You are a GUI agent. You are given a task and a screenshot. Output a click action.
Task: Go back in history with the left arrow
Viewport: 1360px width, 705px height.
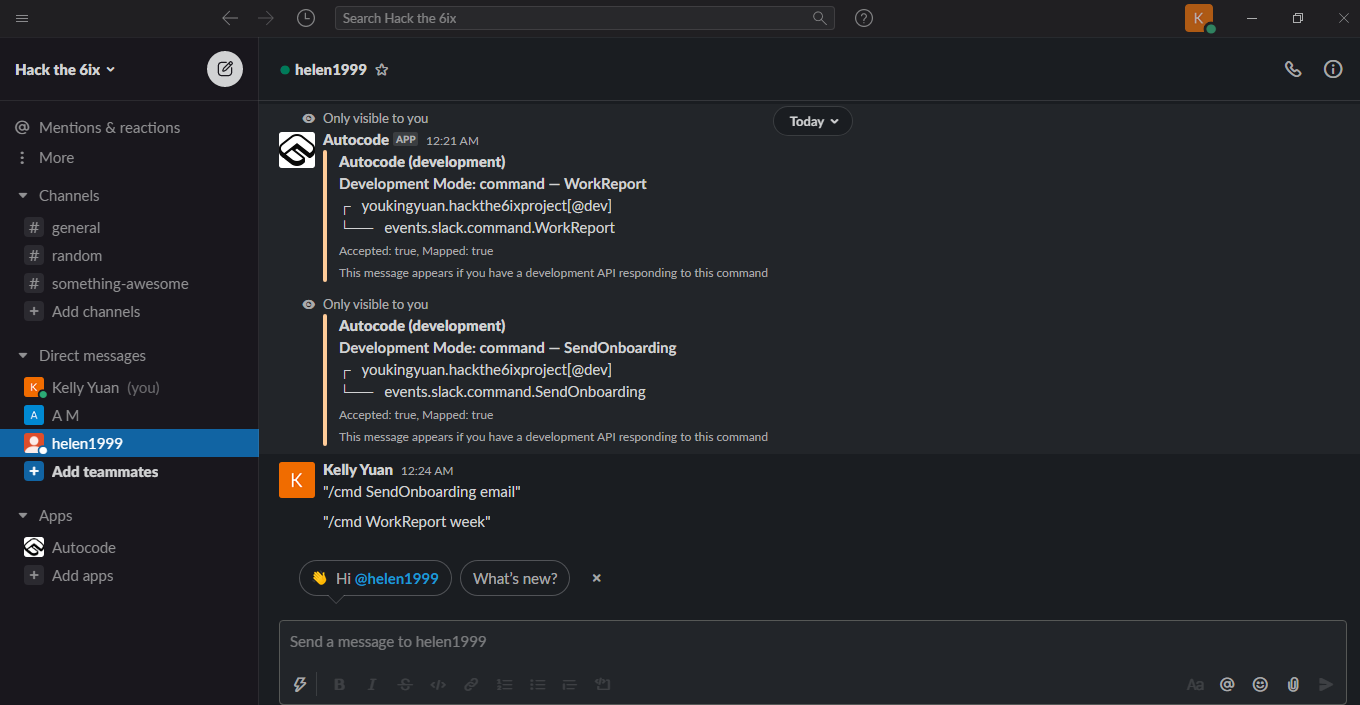(230, 18)
